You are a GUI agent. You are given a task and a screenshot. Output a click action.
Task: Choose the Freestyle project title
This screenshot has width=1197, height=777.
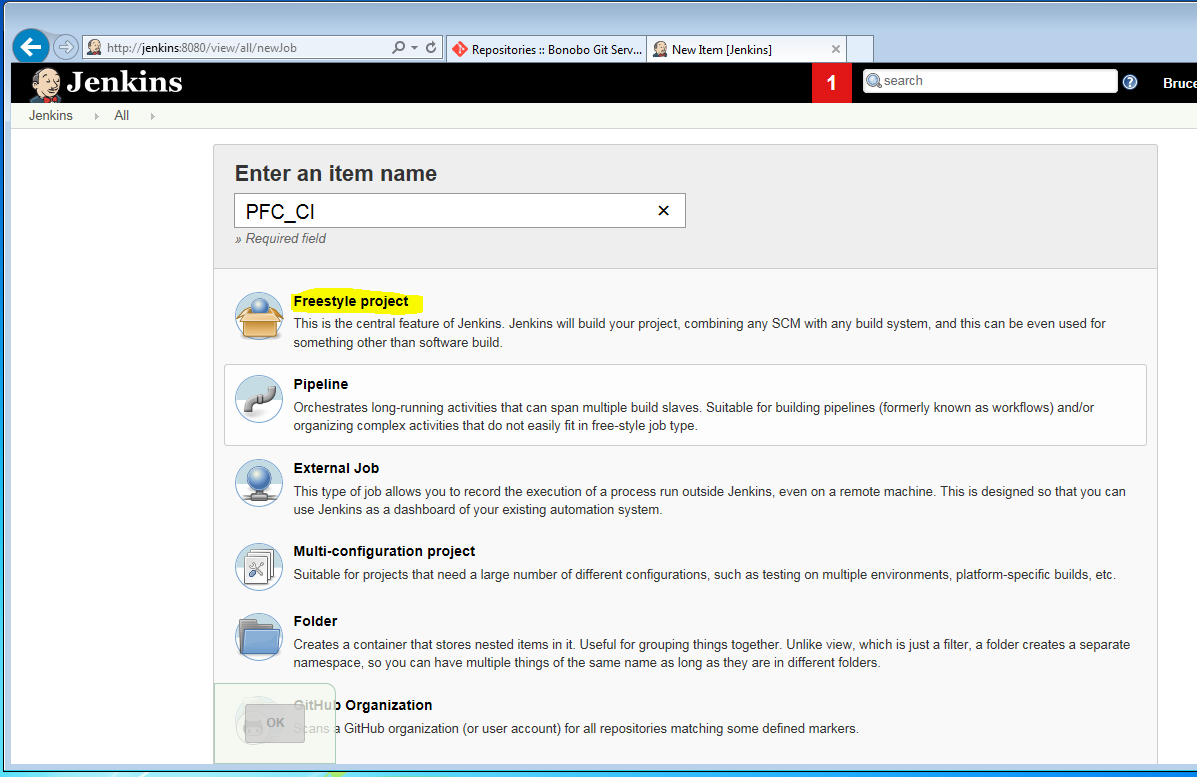[x=350, y=301]
